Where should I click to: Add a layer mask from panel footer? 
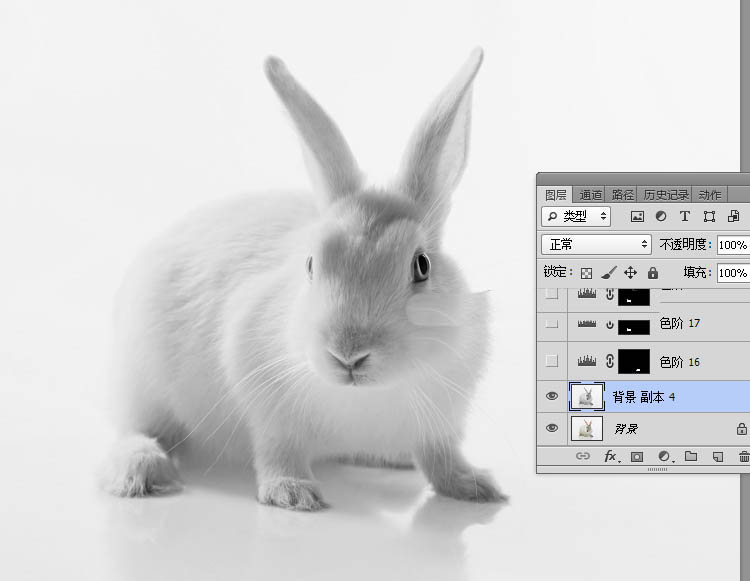(x=637, y=457)
